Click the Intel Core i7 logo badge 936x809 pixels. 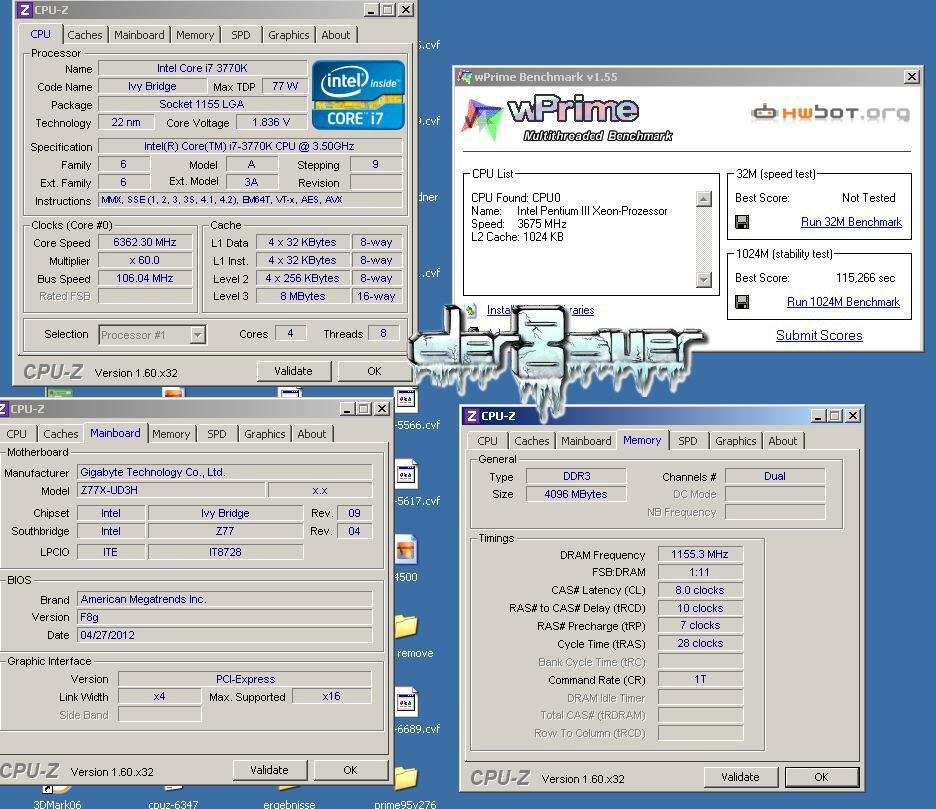click(x=358, y=95)
